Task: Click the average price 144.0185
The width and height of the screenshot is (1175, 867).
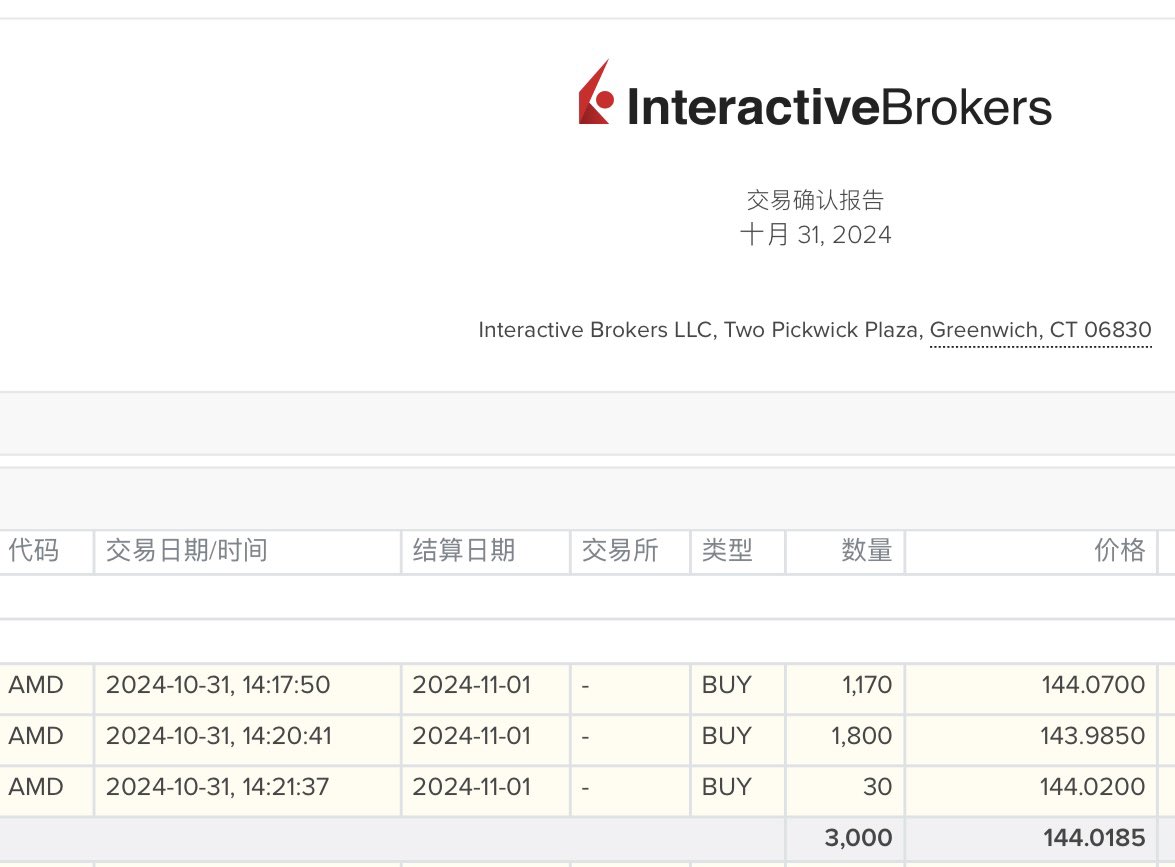Action: point(1094,838)
